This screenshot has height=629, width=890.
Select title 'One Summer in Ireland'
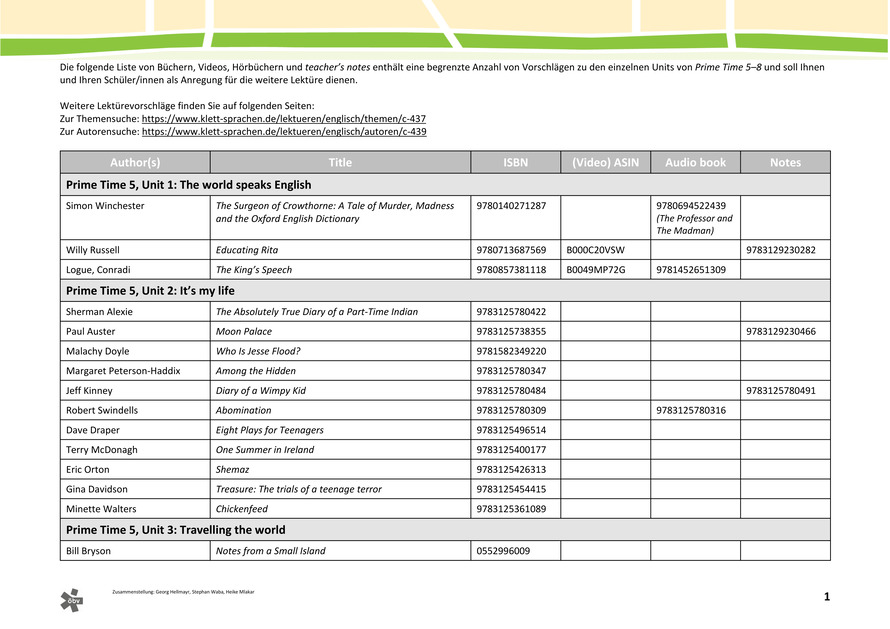(265, 450)
